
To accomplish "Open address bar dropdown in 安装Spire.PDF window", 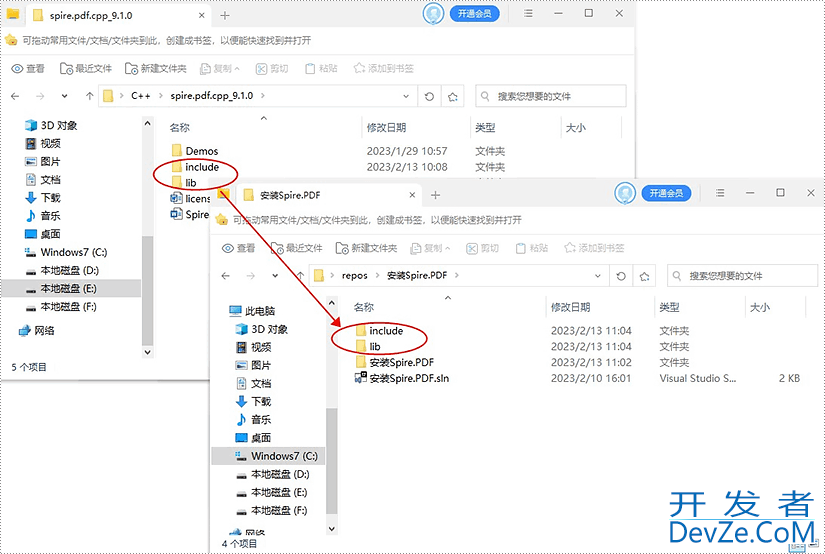I will (598, 276).
